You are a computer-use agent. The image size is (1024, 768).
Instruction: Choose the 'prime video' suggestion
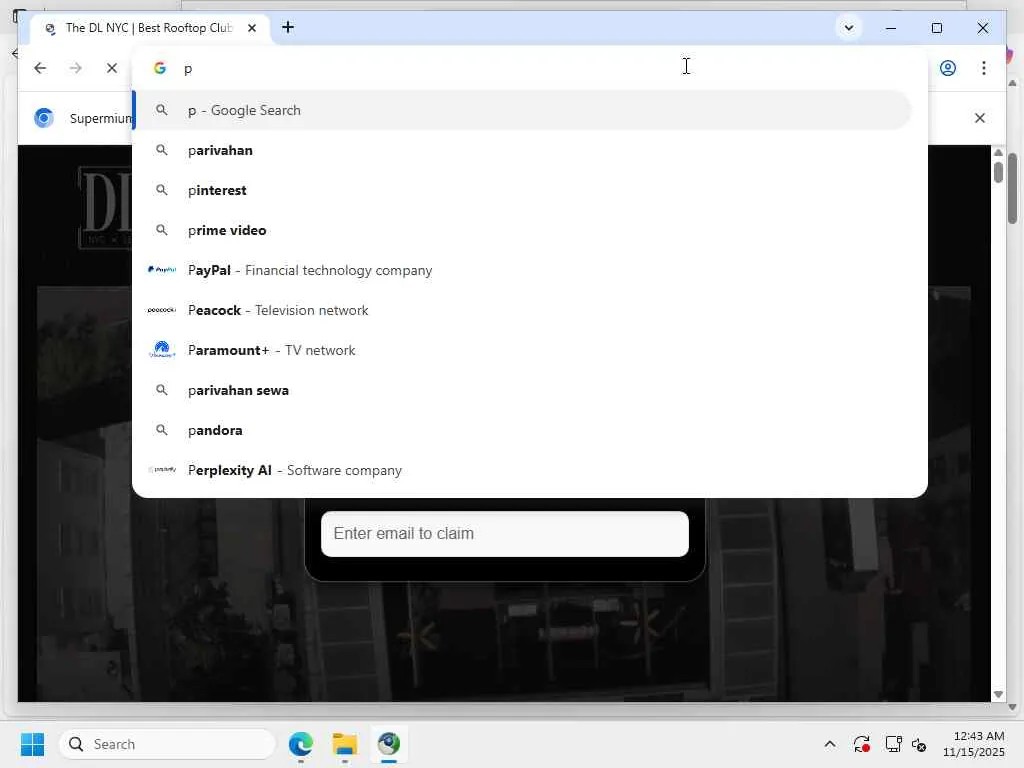[x=522, y=230]
